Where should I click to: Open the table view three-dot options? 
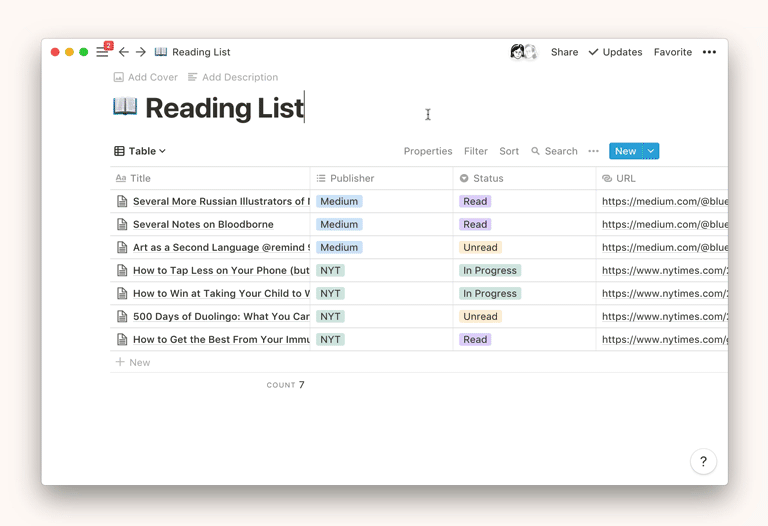pos(593,151)
